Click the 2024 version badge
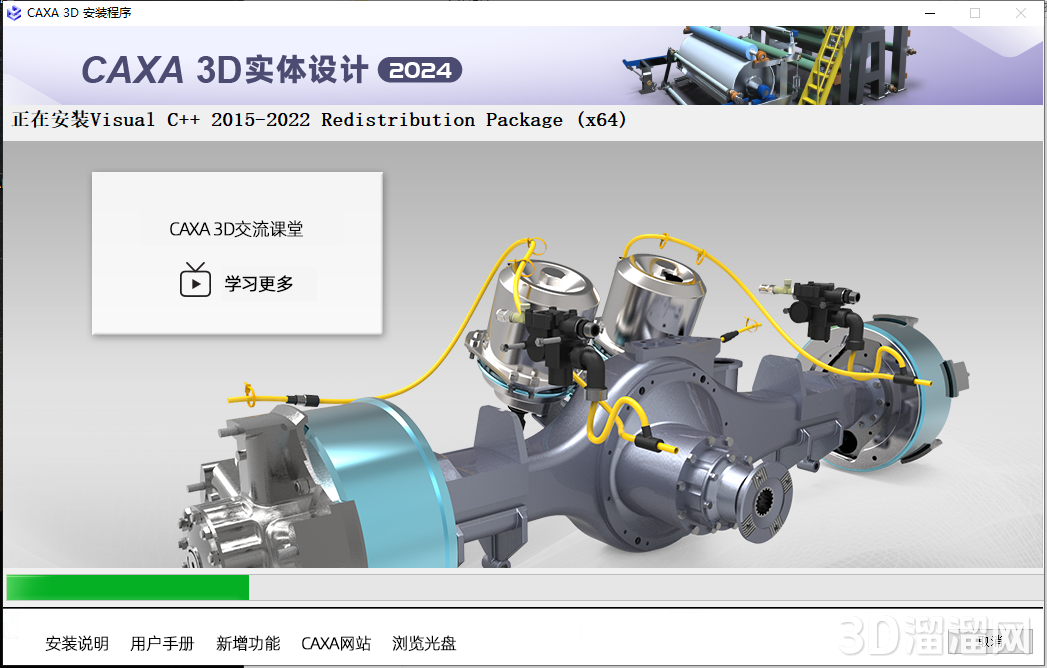 click(x=419, y=70)
